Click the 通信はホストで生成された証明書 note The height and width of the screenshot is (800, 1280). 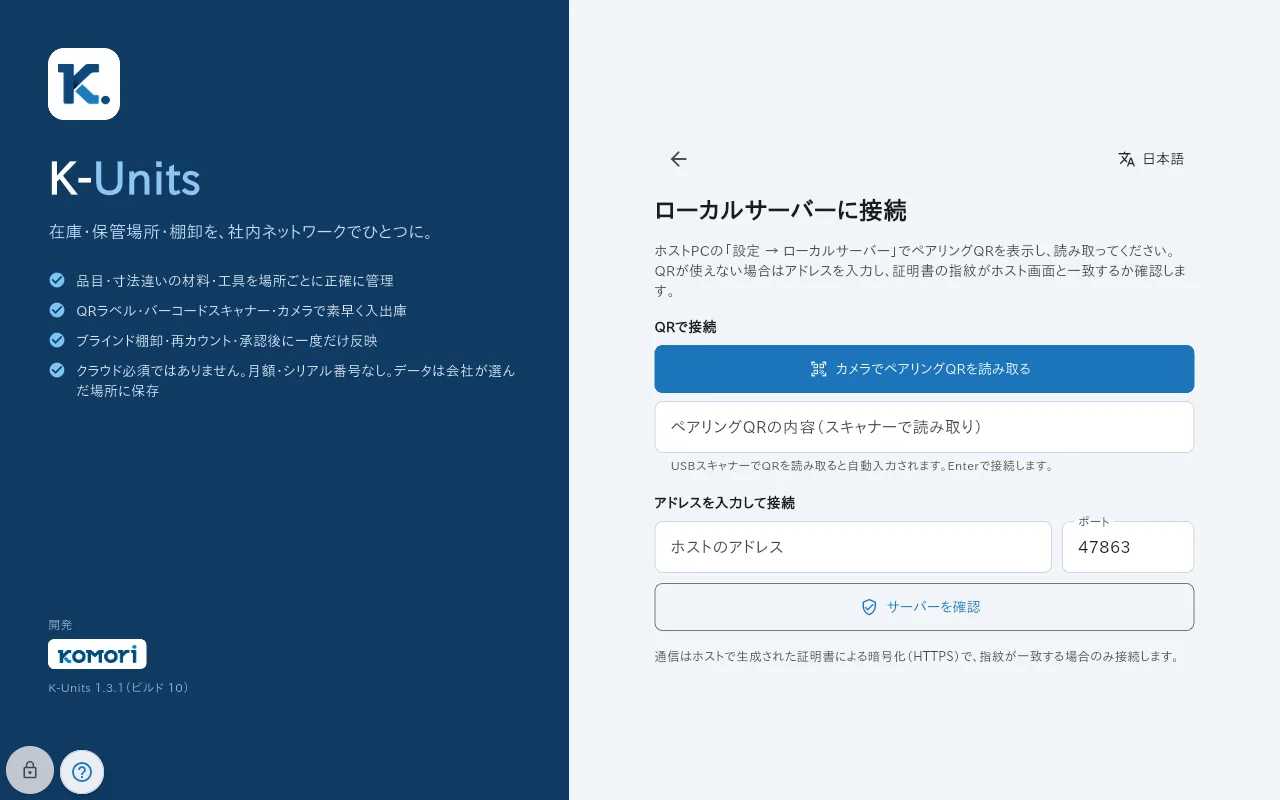pyautogui.click(x=917, y=657)
